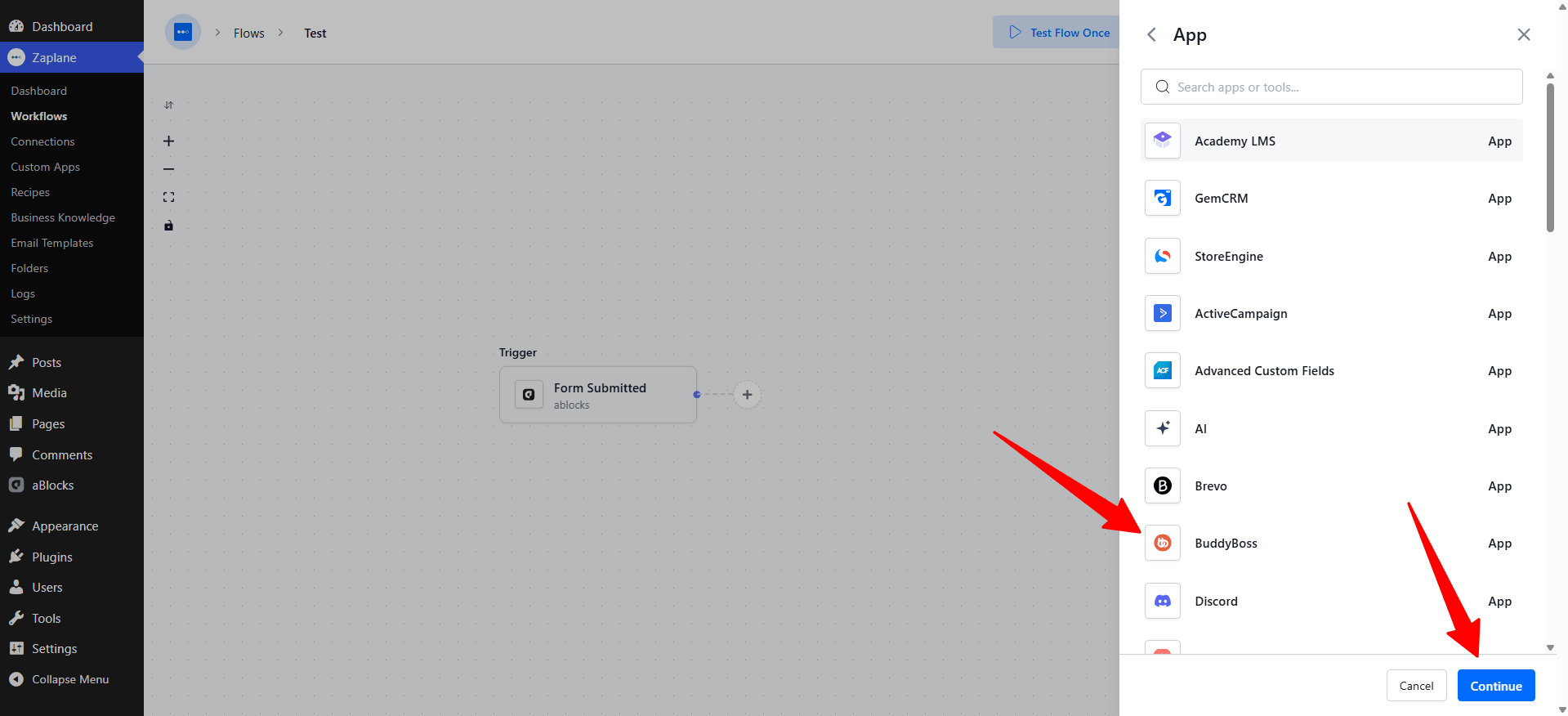Open Folders submenu item
The width and height of the screenshot is (1568, 716).
pyautogui.click(x=29, y=268)
